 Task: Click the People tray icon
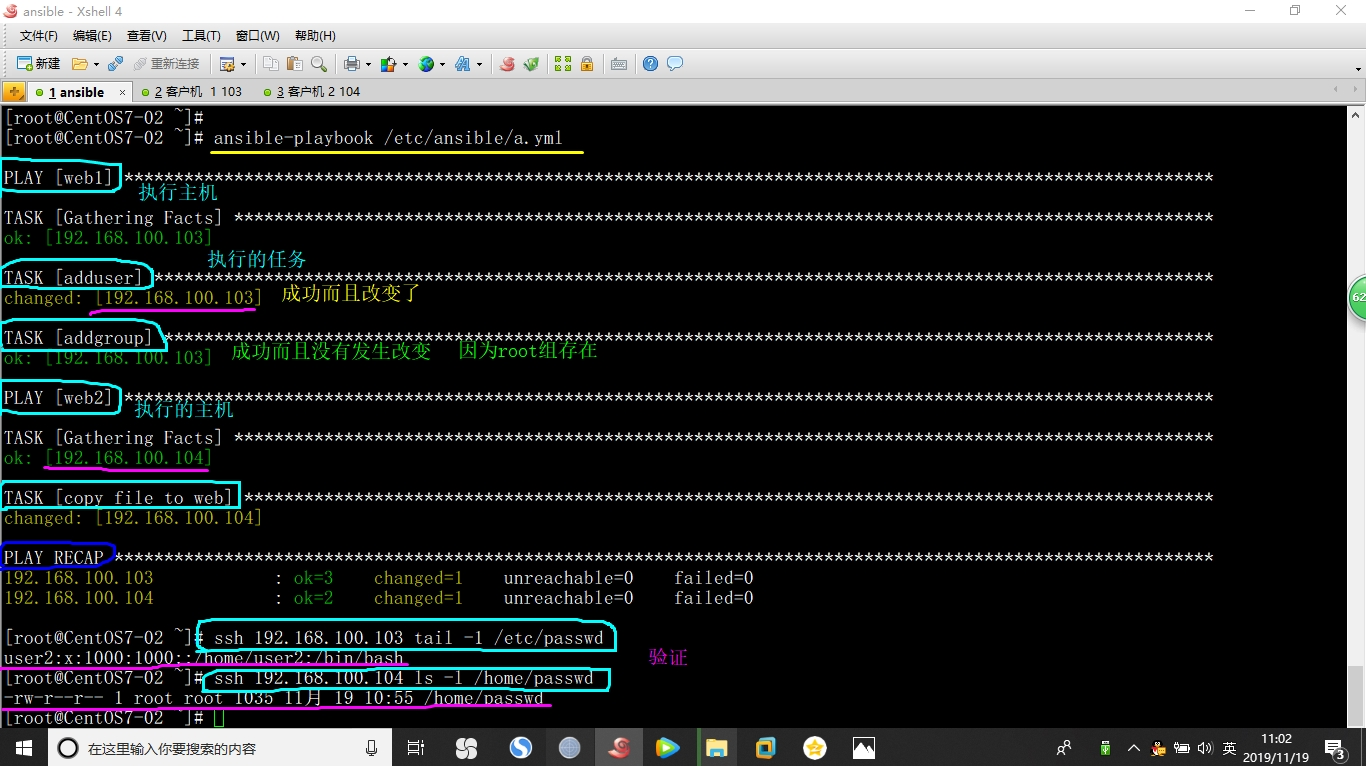tap(1064, 747)
